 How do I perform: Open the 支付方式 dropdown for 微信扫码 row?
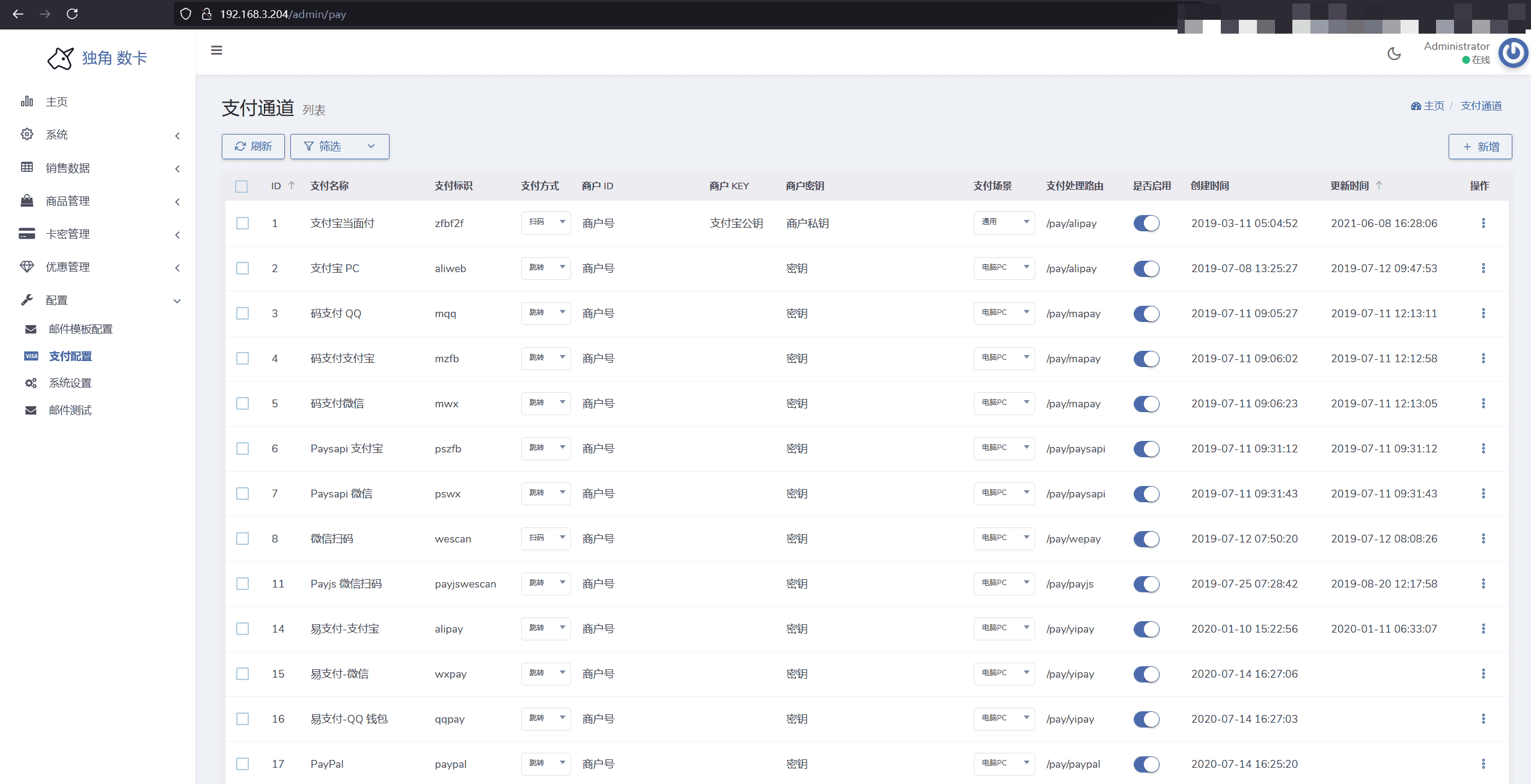click(545, 538)
